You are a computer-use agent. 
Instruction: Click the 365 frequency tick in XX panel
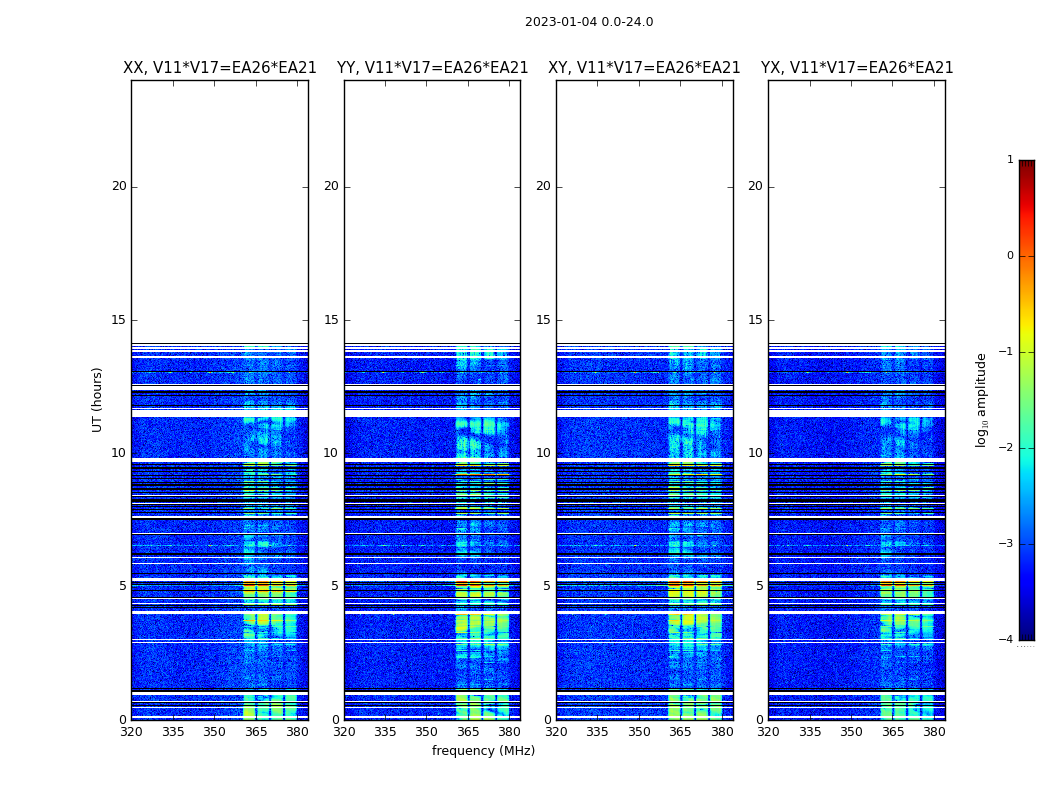(x=256, y=732)
